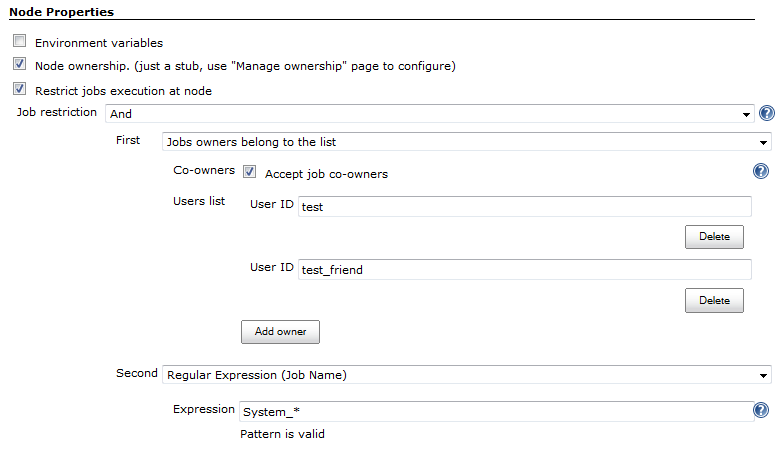Image resolution: width=778 pixels, height=466 pixels.
Task: Open the Job restriction 'And' dropdown
Action: click(430, 114)
